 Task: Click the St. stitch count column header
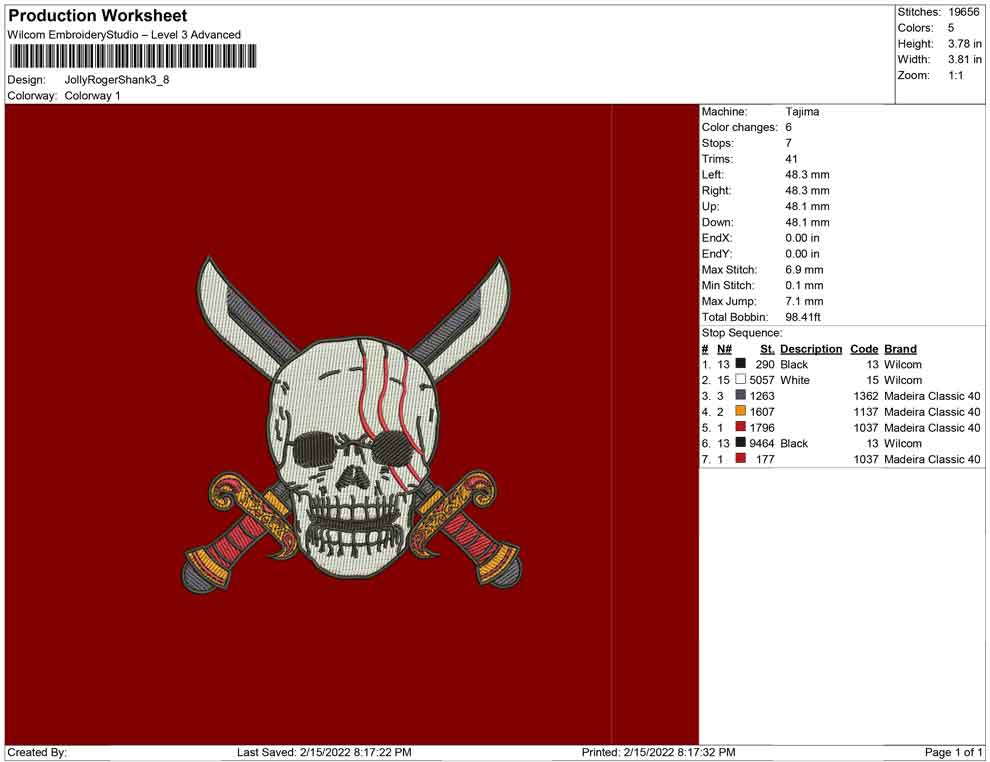(767, 349)
